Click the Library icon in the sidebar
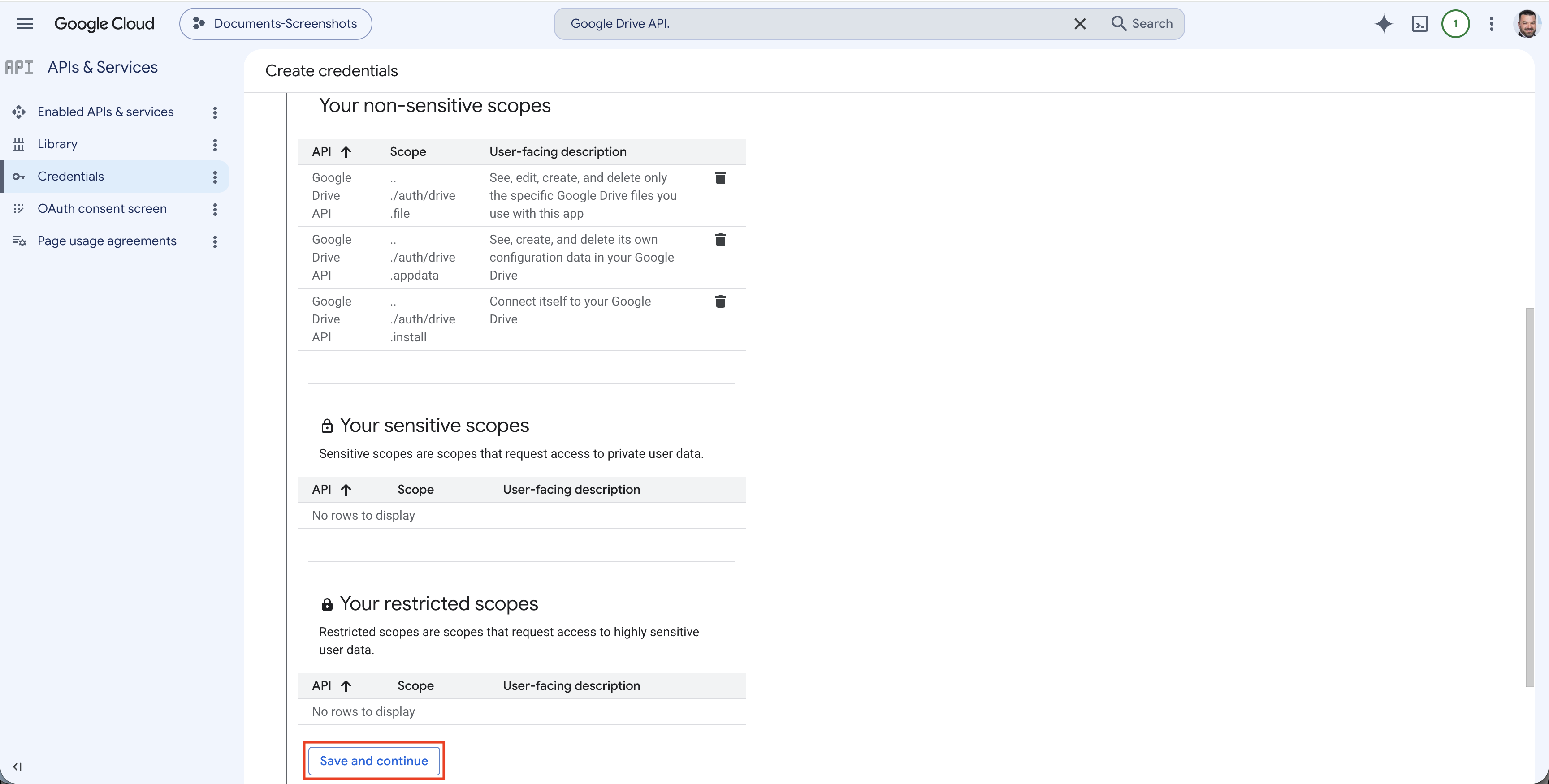Image resolution: width=1549 pixels, height=784 pixels. (19, 144)
